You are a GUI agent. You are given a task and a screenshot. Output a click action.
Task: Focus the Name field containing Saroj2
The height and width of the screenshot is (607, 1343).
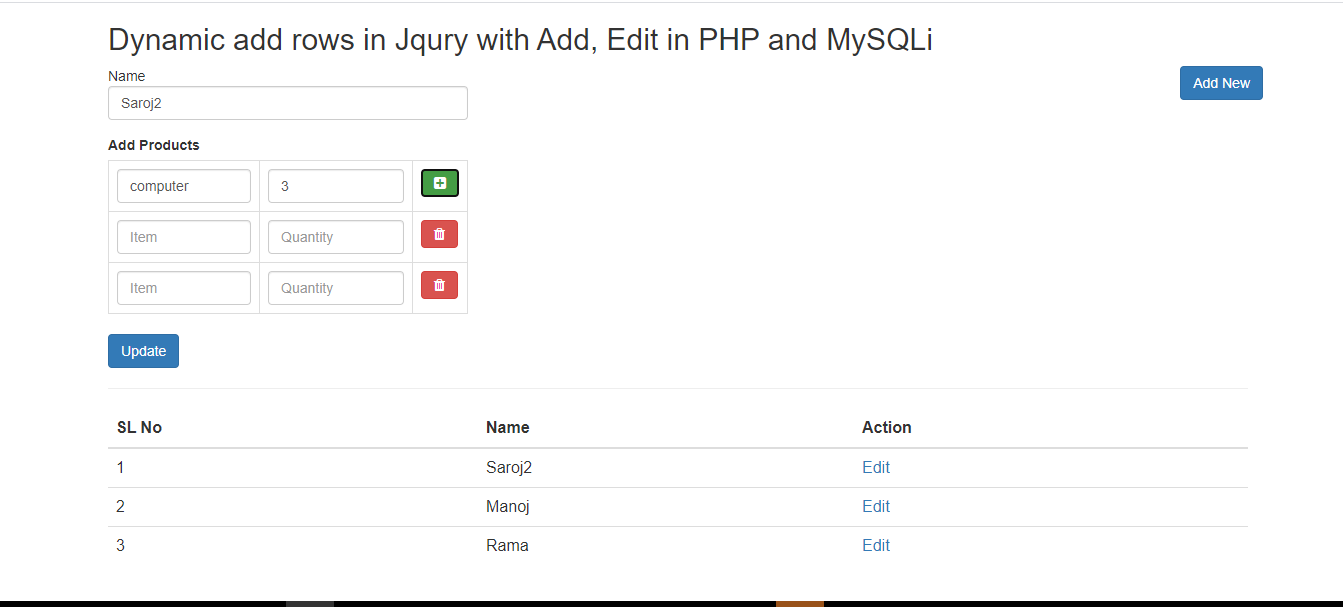(x=288, y=103)
